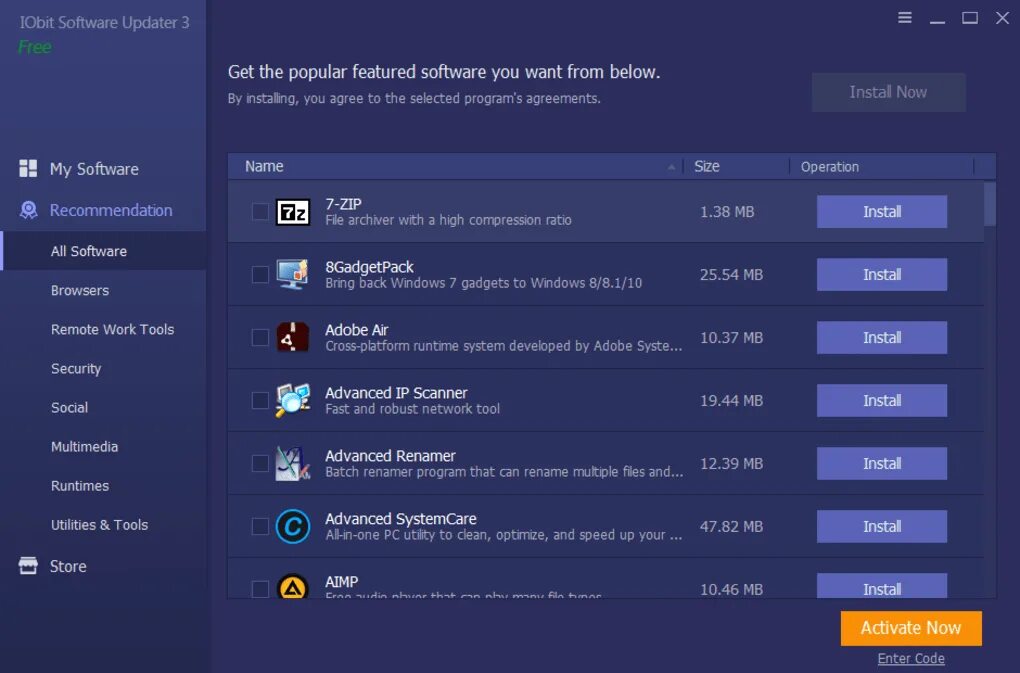The width and height of the screenshot is (1020, 673).
Task: Select Multimedia category
Action: pyautogui.click(x=85, y=446)
